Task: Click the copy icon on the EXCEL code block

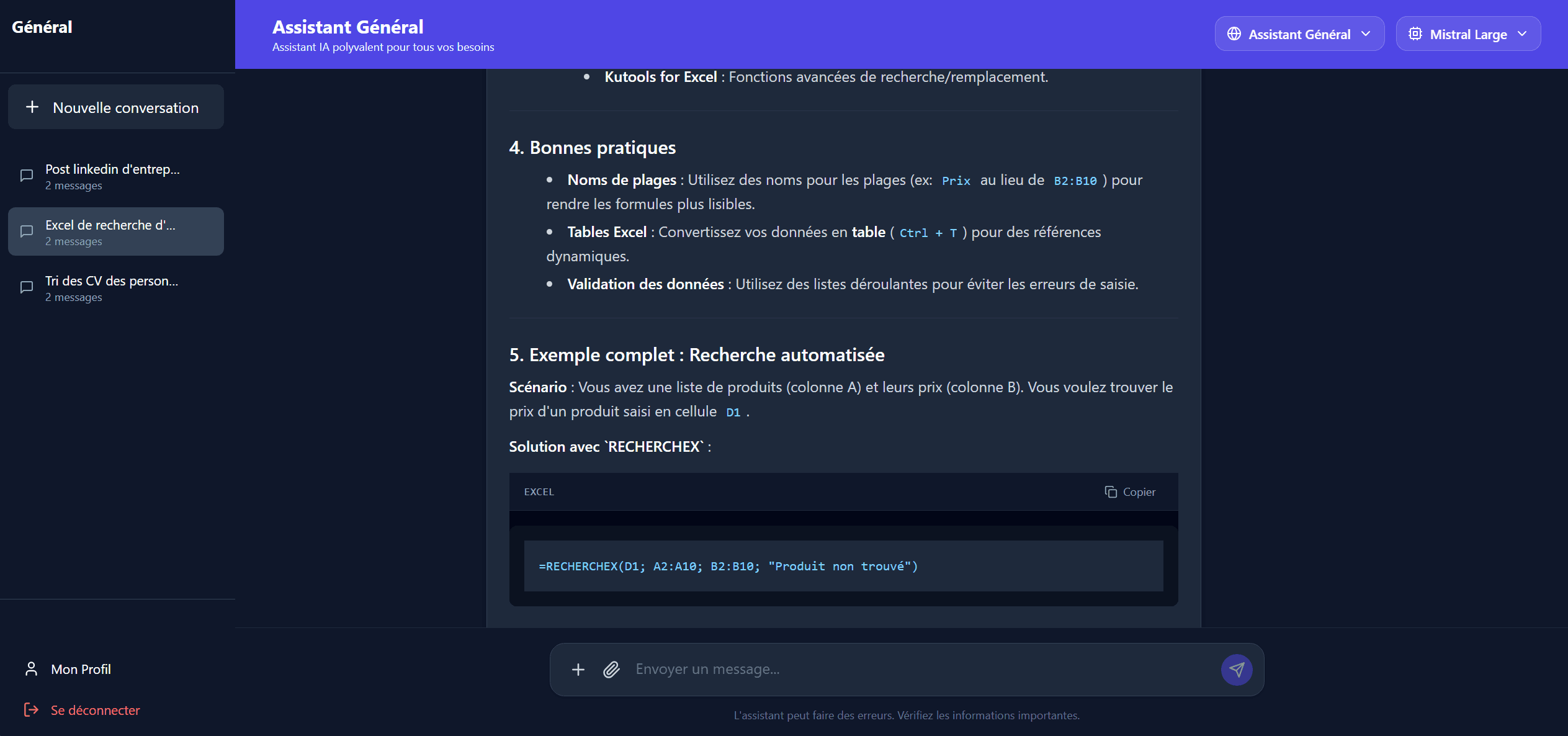Action: [1111, 491]
